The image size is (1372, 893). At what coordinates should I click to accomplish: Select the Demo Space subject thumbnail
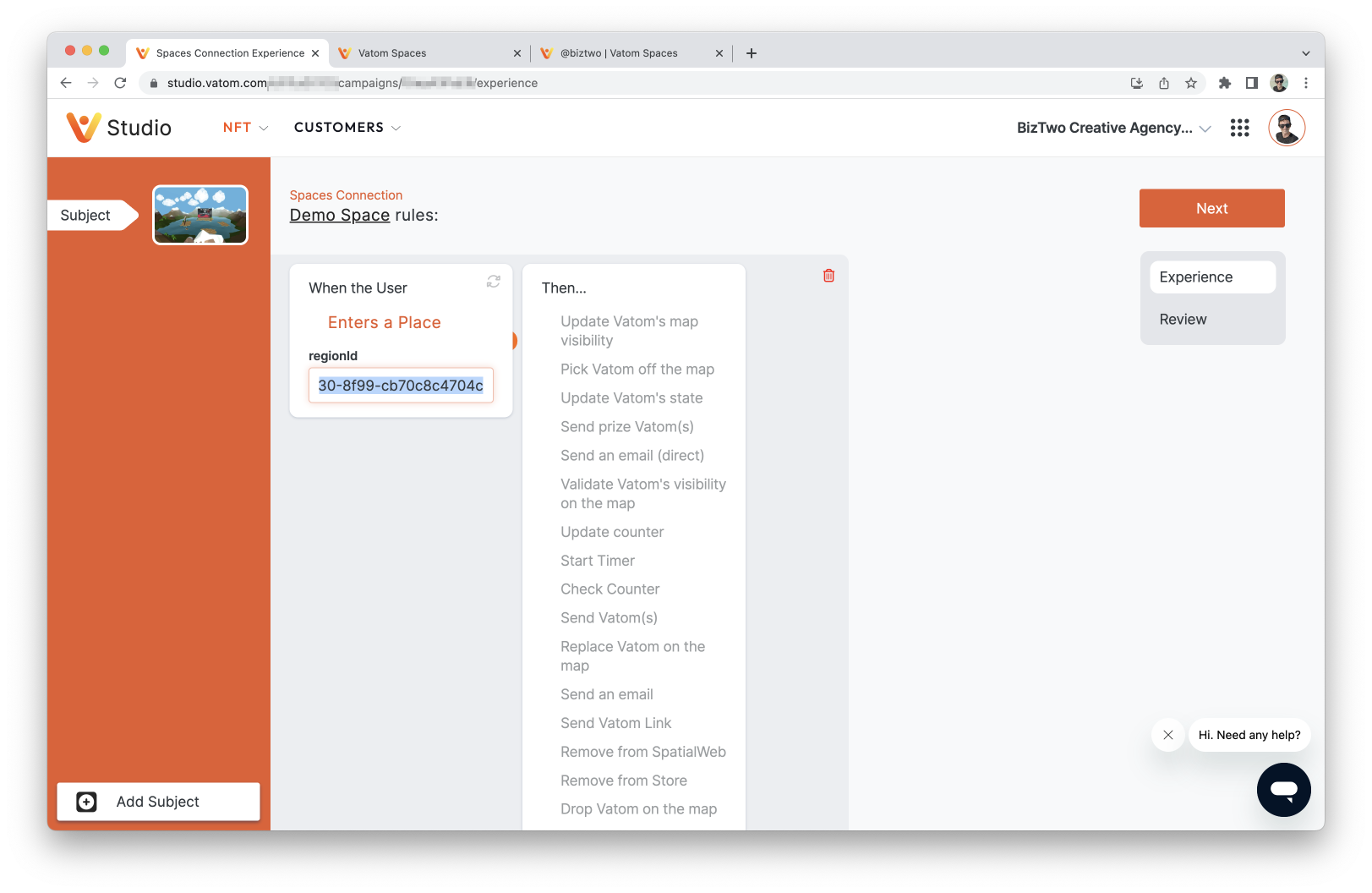pyautogui.click(x=200, y=215)
